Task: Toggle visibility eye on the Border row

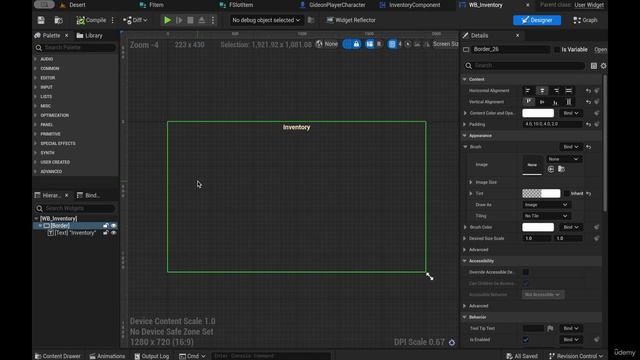Action: pos(113,226)
